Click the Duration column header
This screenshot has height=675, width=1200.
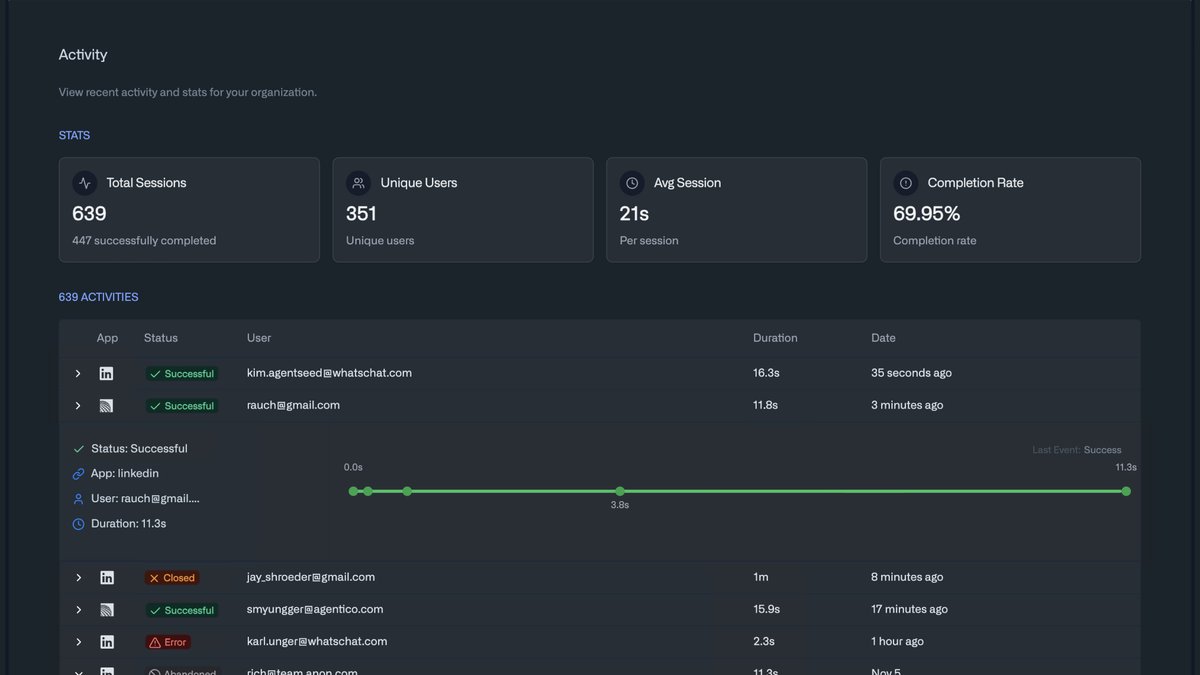[775, 338]
